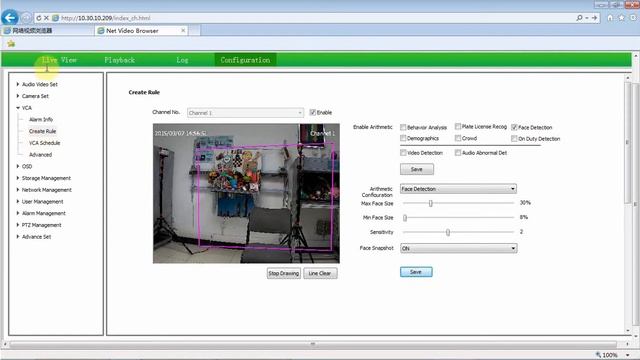Viewport: 640px width, 360px height.
Task: Open the Live View menu
Action: point(59,60)
